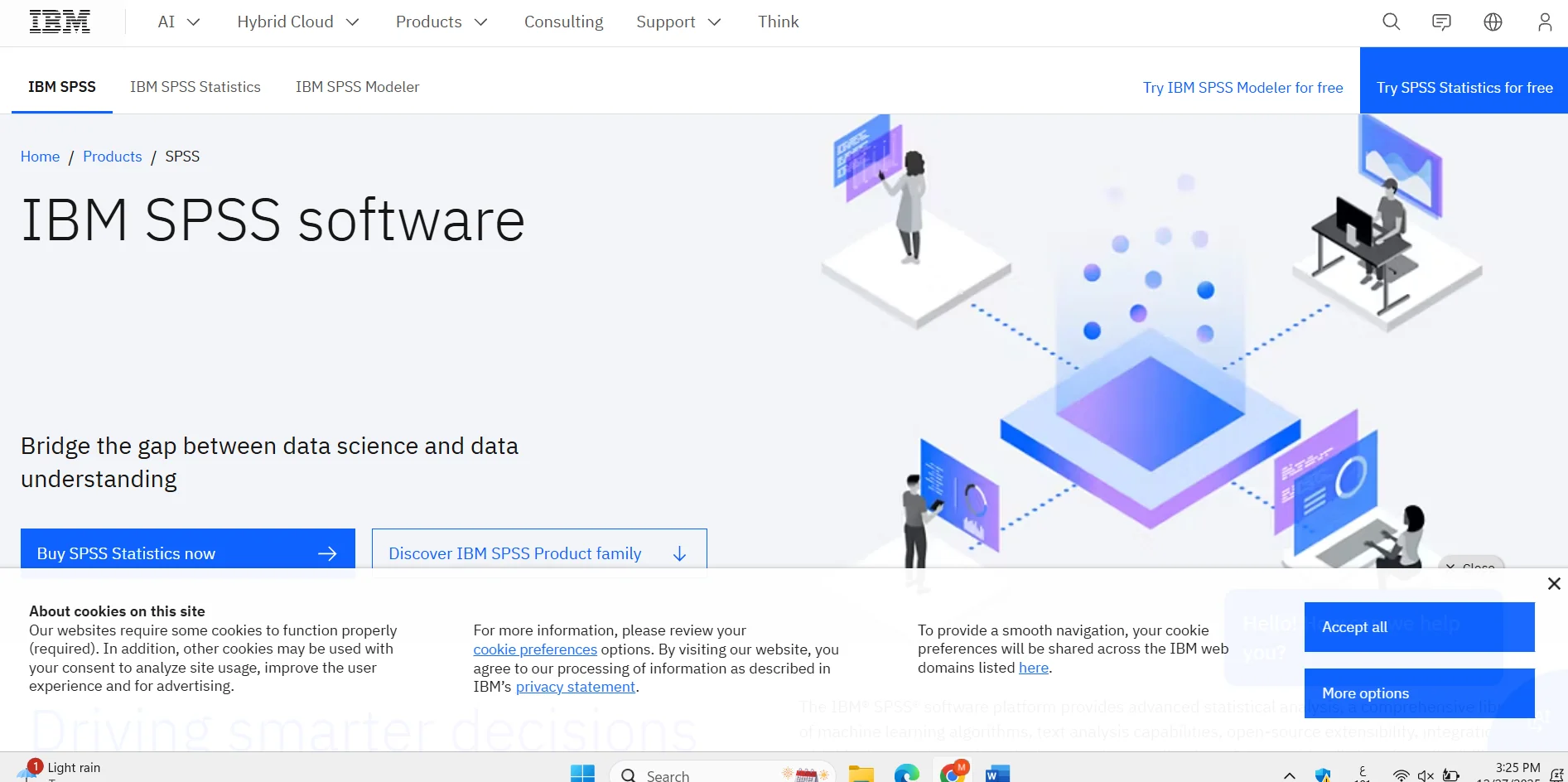Viewport: 1568px width, 782px height.
Task: Open File Explorer from taskbar
Action: click(x=861, y=774)
